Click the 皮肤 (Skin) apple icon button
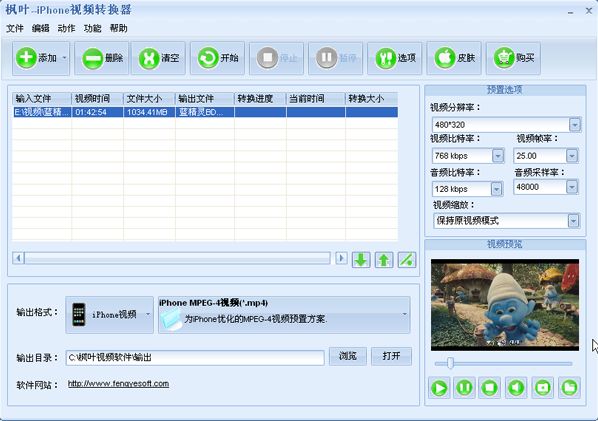The image size is (598, 421). click(x=454, y=58)
